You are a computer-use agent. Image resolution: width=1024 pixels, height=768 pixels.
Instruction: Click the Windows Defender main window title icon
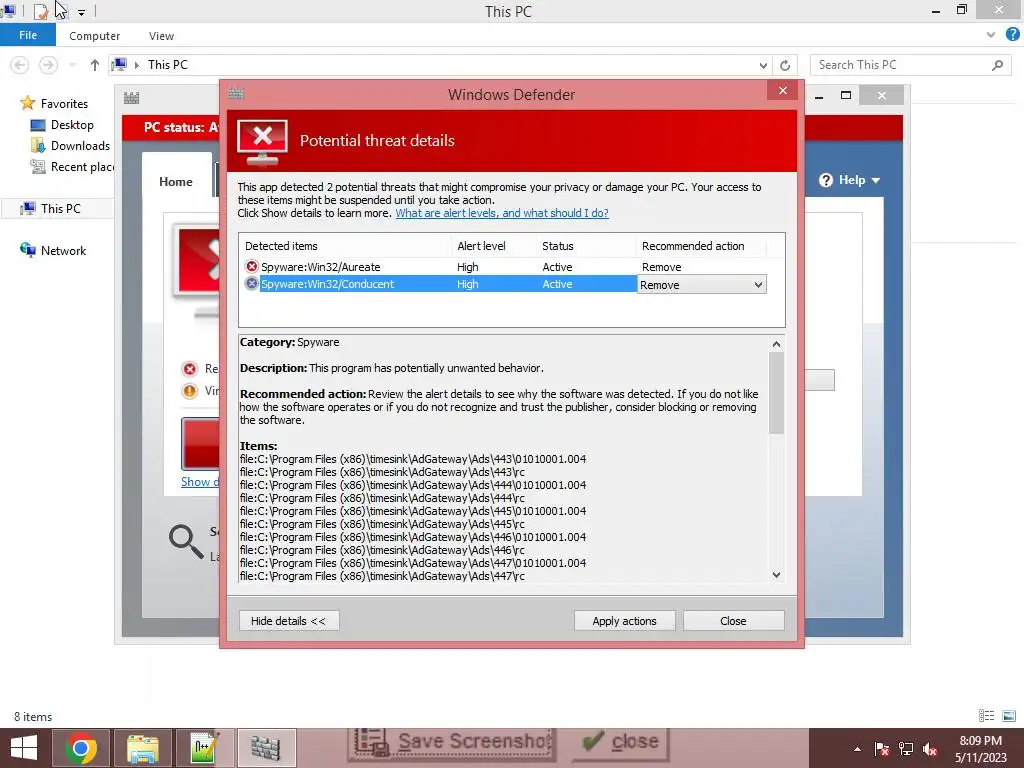coord(131,98)
